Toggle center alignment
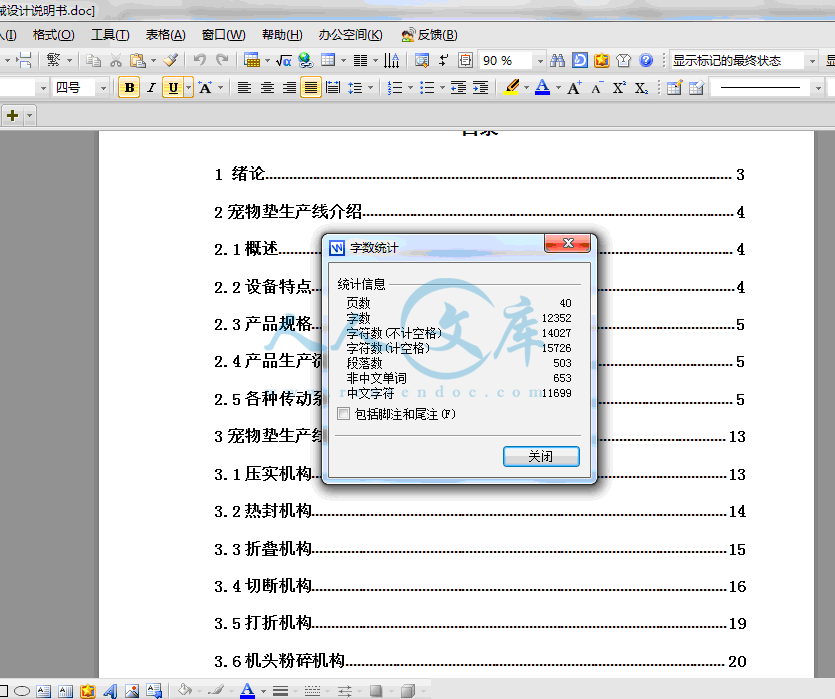Viewport: 835px width, 699px height. [x=267, y=88]
